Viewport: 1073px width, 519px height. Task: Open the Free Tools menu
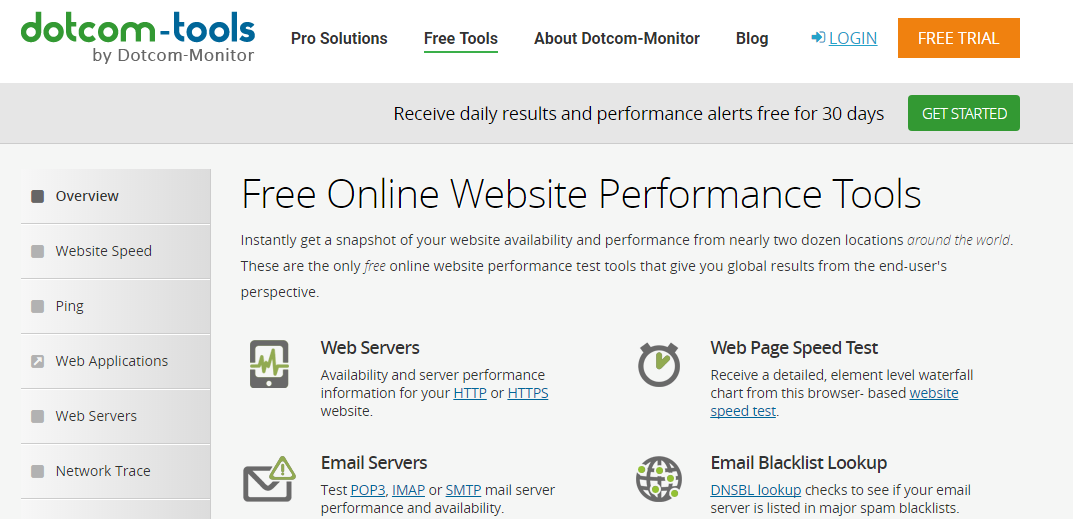coord(461,38)
